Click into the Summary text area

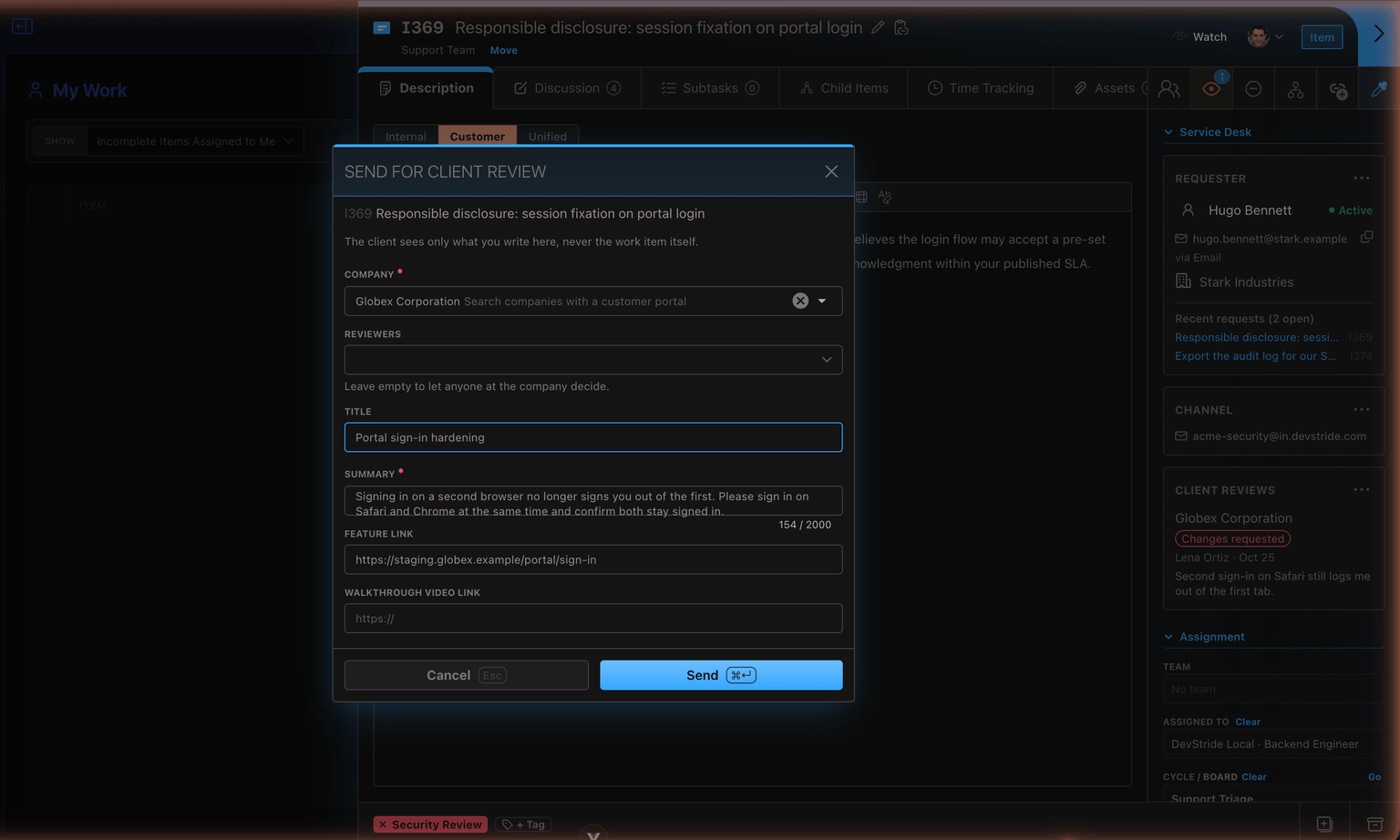click(593, 501)
